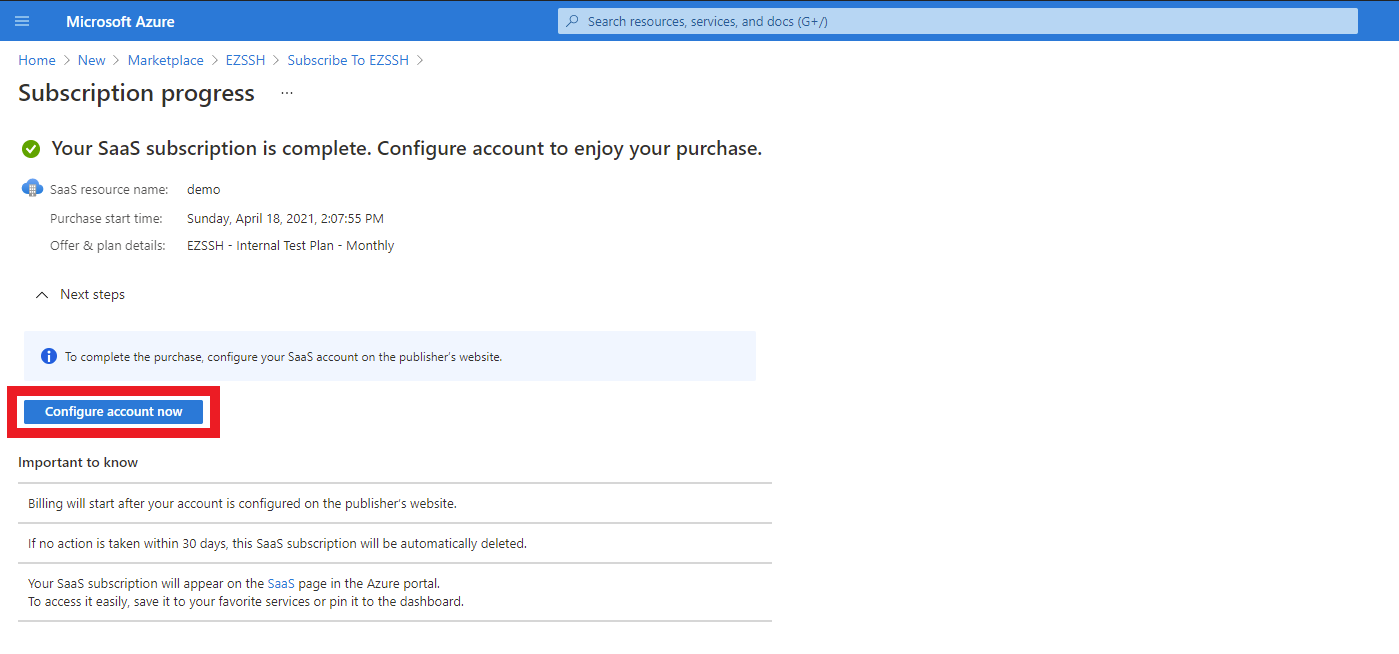Open the SaaS page link

pyautogui.click(x=281, y=583)
